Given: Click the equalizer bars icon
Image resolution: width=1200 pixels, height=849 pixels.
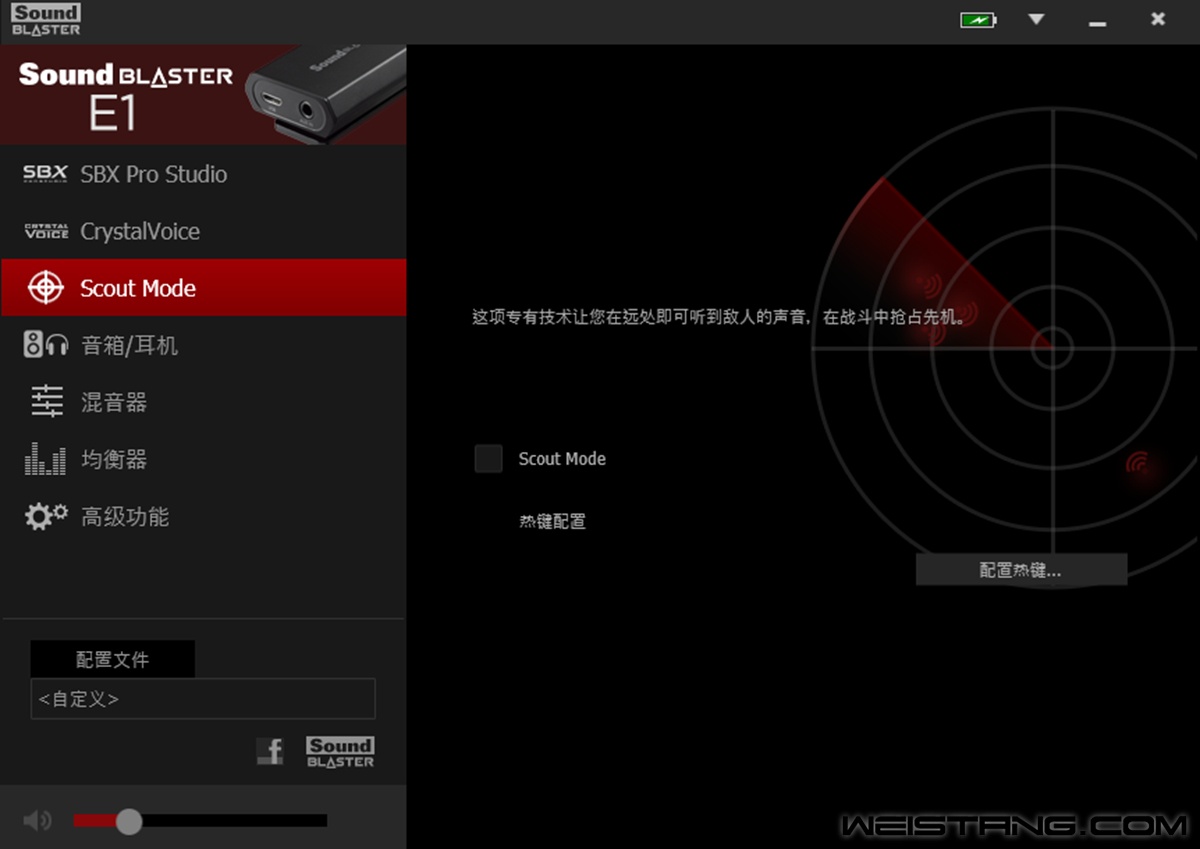Looking at the screenshot, I should tap(46, 459).
